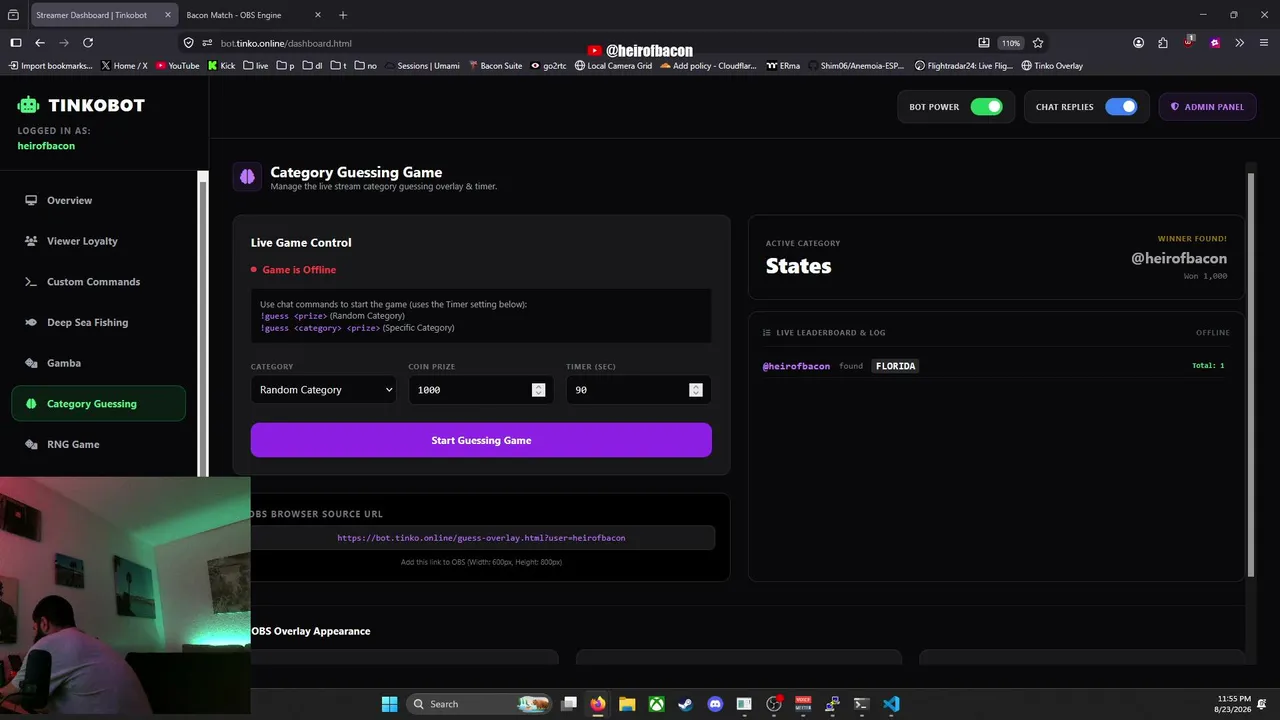Select Category Guessing in the sidebar
This screenshot has height=720, width=1280.
coord(99,404)
